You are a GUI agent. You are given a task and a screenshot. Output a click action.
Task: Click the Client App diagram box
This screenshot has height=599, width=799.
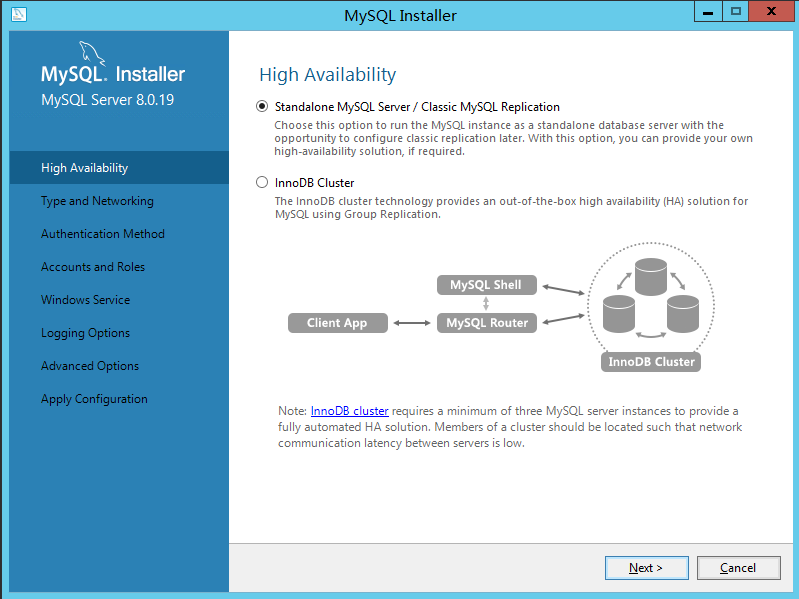tap(337, 323)
